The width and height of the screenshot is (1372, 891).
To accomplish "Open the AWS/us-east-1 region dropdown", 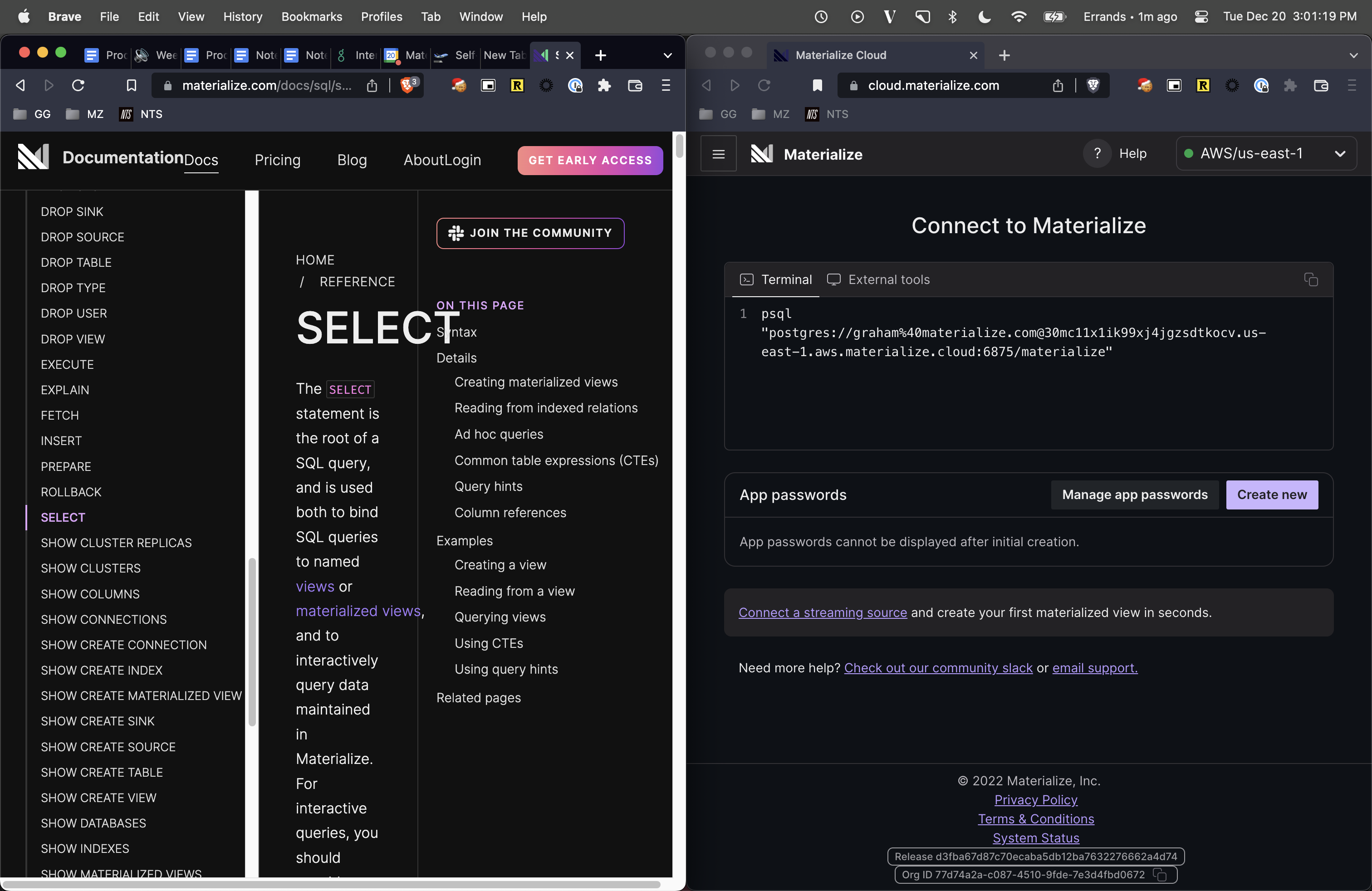I will tap(1266, 153).
